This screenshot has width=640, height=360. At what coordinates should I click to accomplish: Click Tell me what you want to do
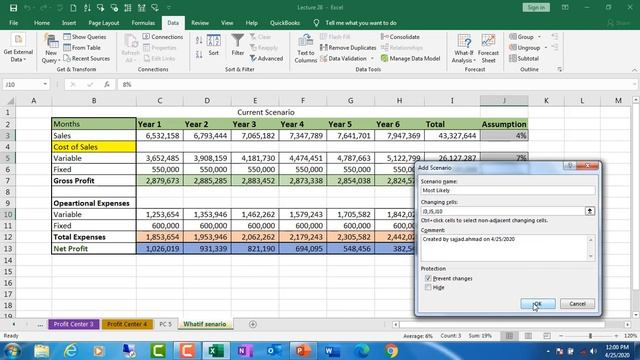coord(361,23)
